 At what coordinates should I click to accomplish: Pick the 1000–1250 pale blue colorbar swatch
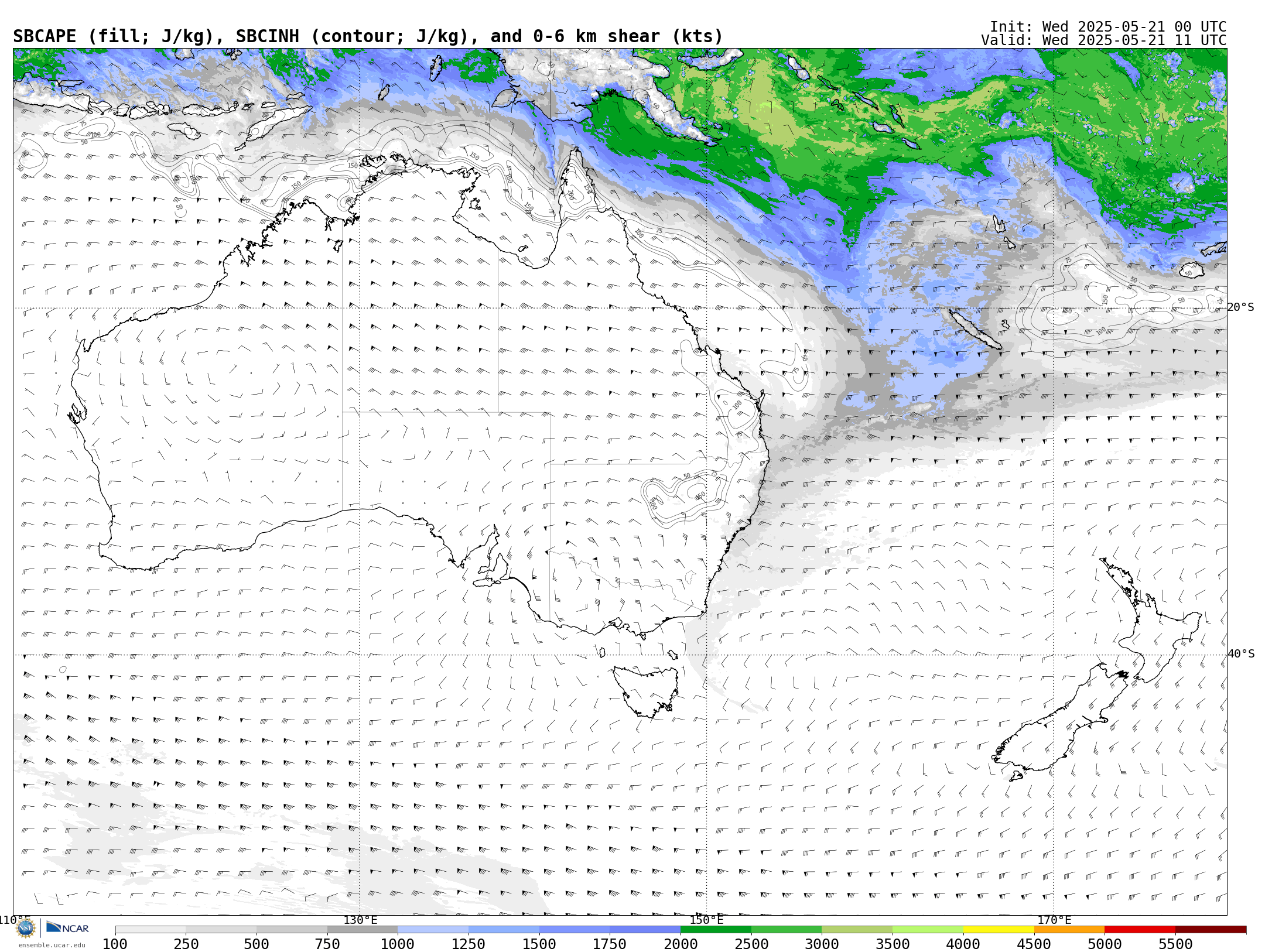(x=433, y=930)
